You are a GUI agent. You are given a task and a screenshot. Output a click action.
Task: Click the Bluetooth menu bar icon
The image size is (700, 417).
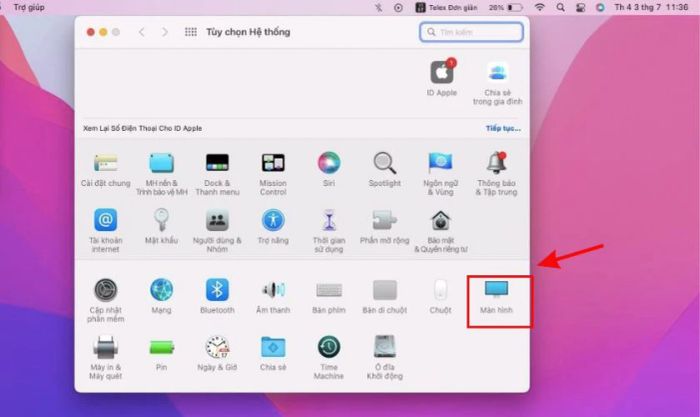pos(379,7)
